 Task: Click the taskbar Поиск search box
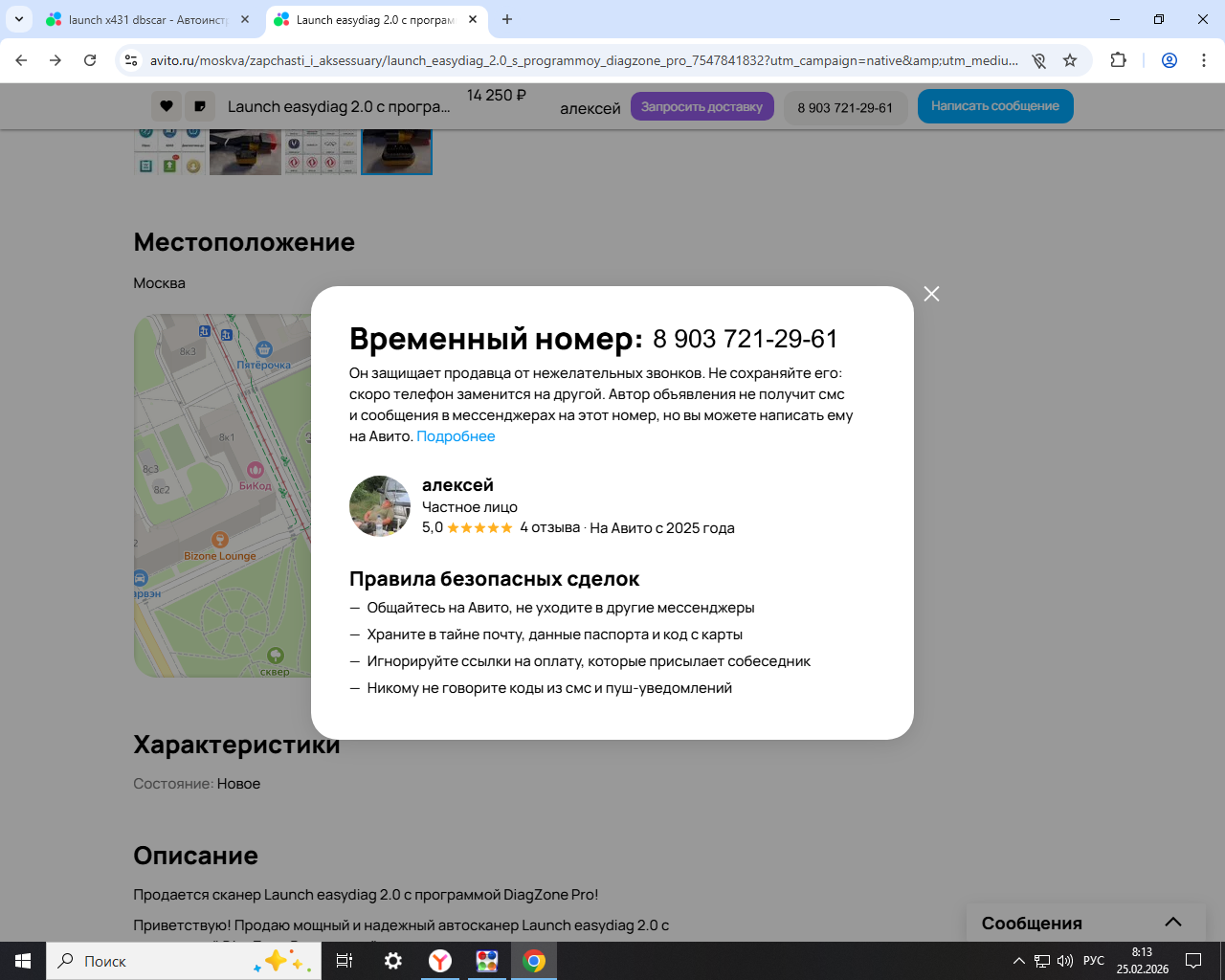[185, 961]
